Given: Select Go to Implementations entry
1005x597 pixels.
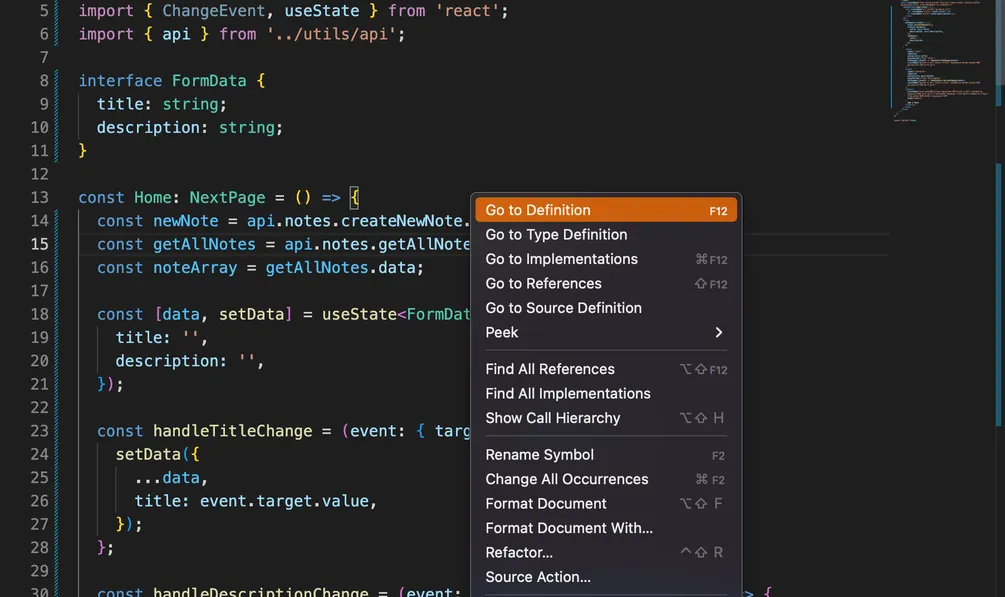Looking at the screenshot, I should pyautogui.click(x=606, y=259).
